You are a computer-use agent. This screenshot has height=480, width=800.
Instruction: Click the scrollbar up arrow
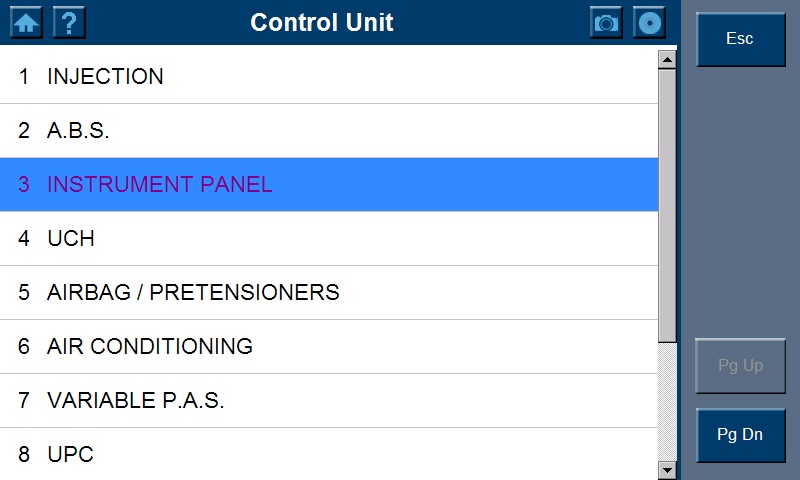point(667,59)
